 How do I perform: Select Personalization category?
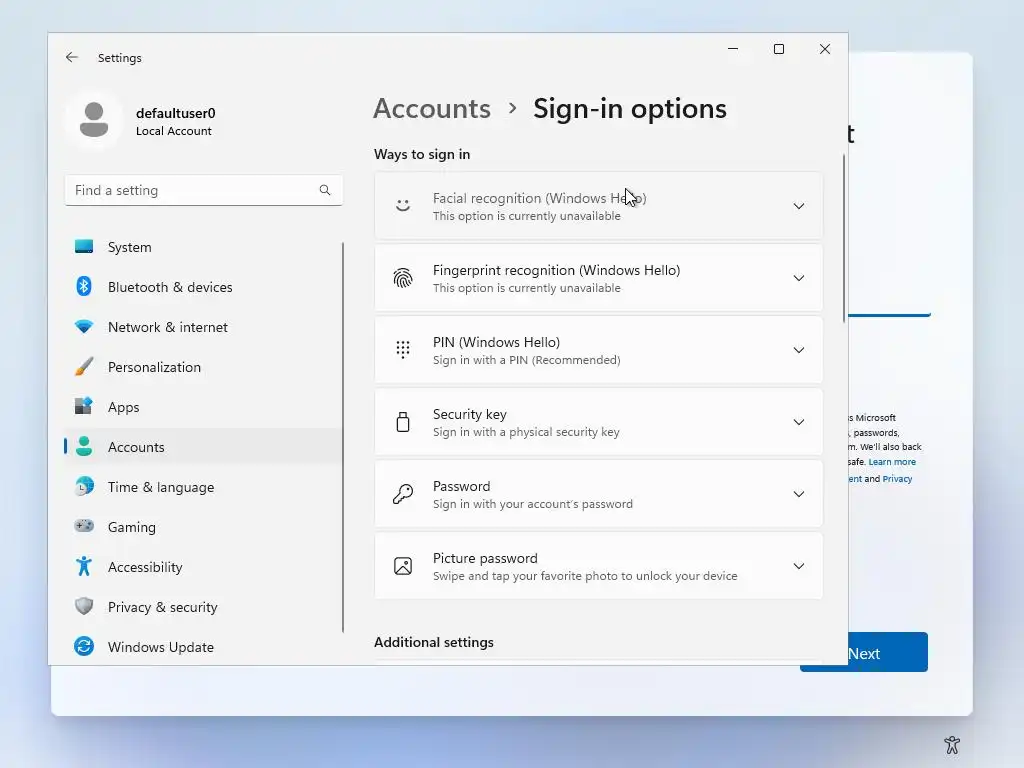pos(203,367)
